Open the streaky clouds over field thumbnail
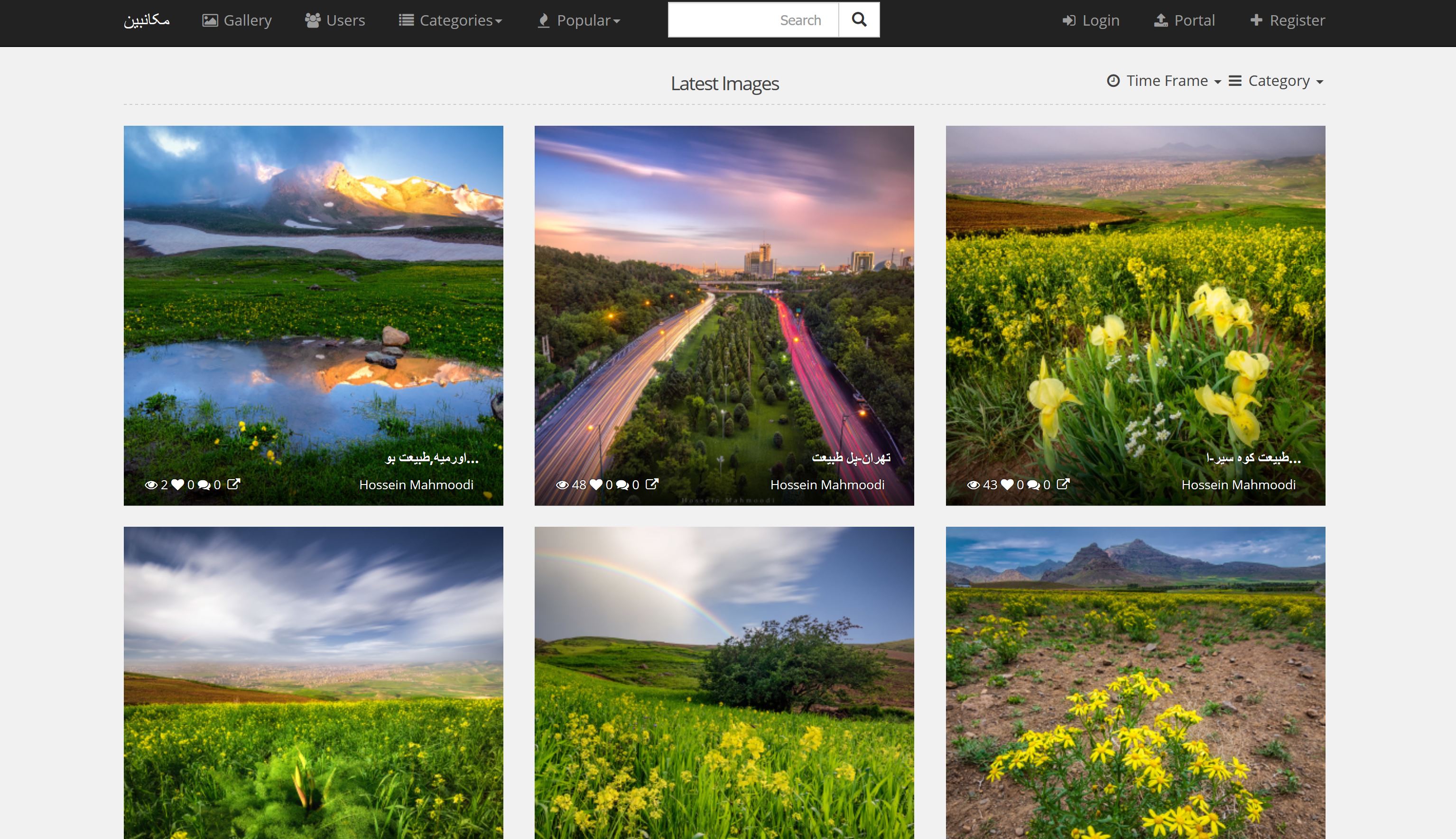The height and width of the screenshot is (839, 1456). click(313, 683)
